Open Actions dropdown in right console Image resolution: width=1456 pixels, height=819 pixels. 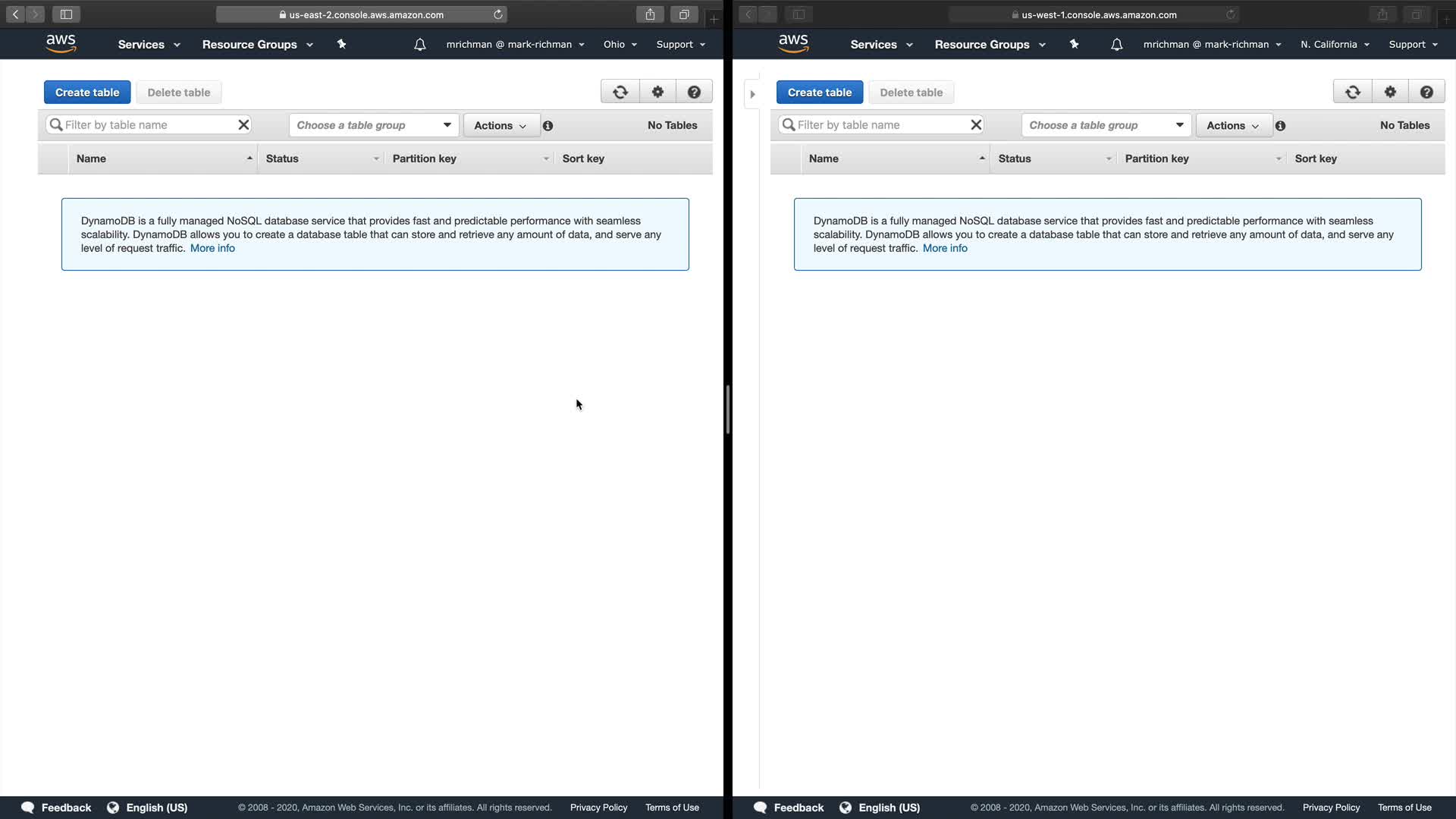pyautogui.click(x=1233, y=126)
